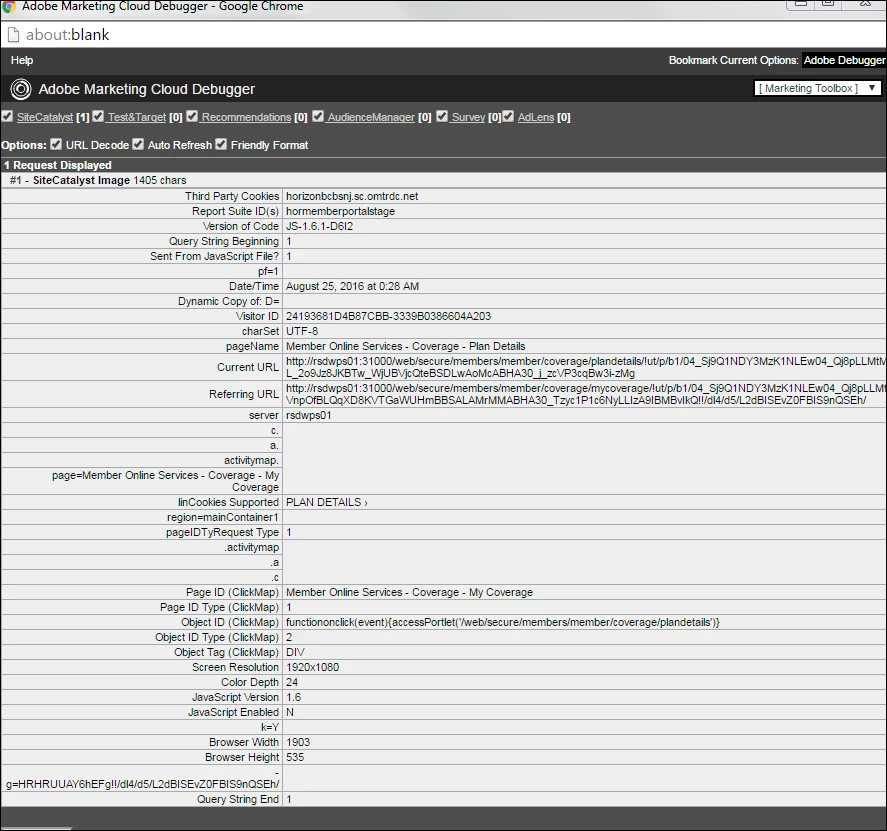Click the Color Depth value 24
This screenshot has height=831, width=887.
pos(292,682)
